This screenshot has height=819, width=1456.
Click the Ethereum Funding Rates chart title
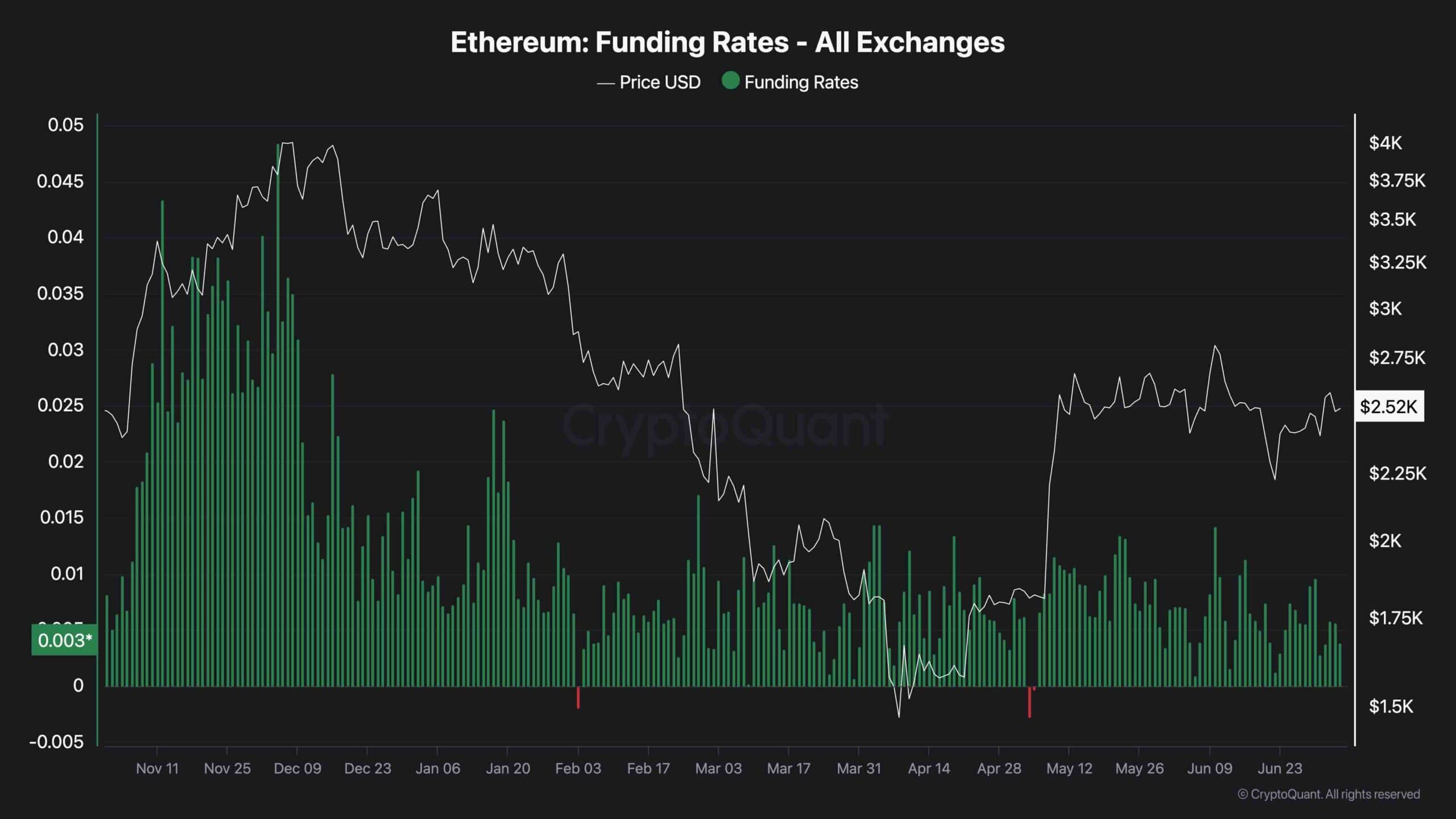point(727,43)
